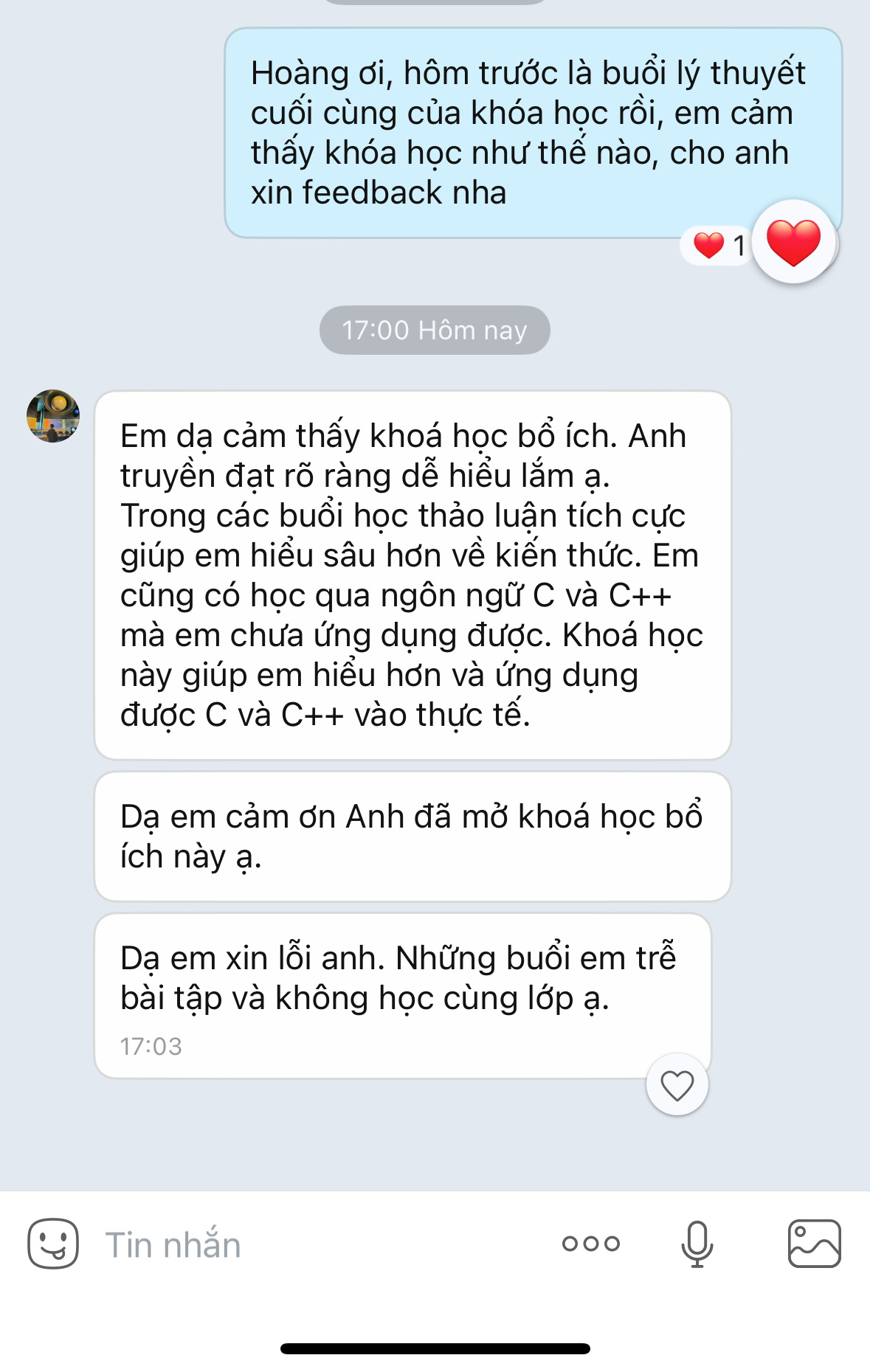Tap the microphone voice message icon

(697, 1244)
